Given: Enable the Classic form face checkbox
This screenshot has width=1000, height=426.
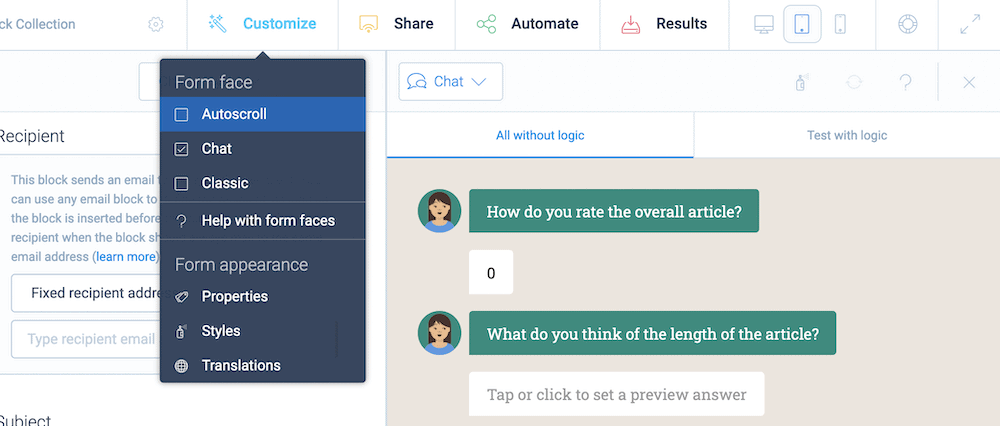Looking at the screenshot, I should click(182, 184).
